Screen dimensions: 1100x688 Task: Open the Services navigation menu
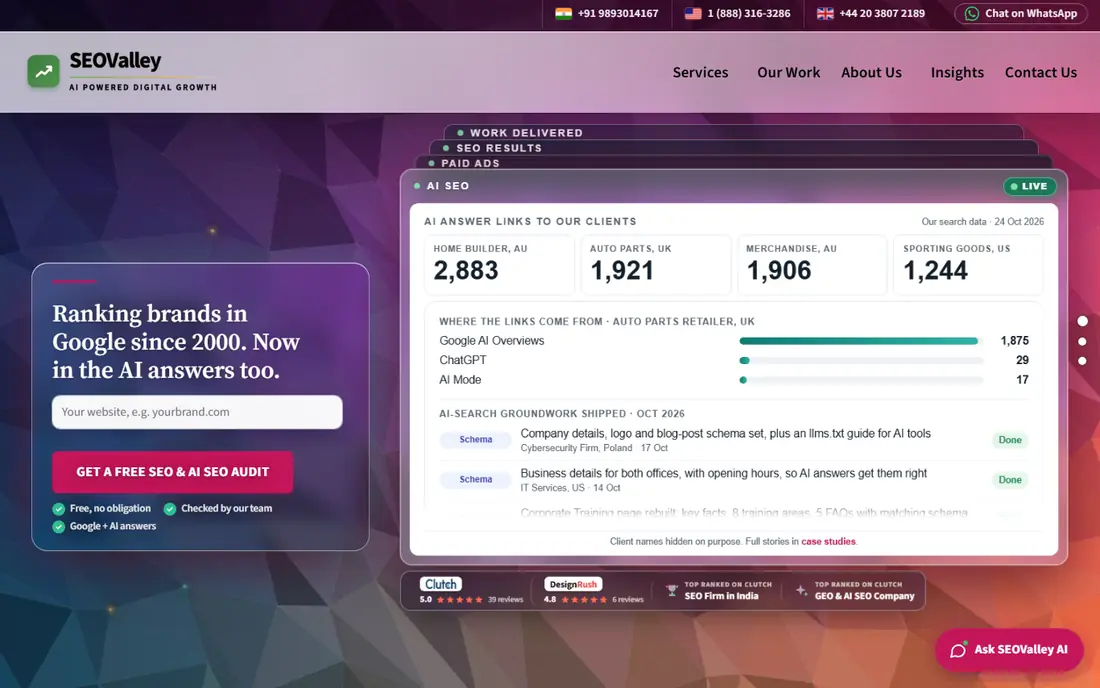click(700, 72)
